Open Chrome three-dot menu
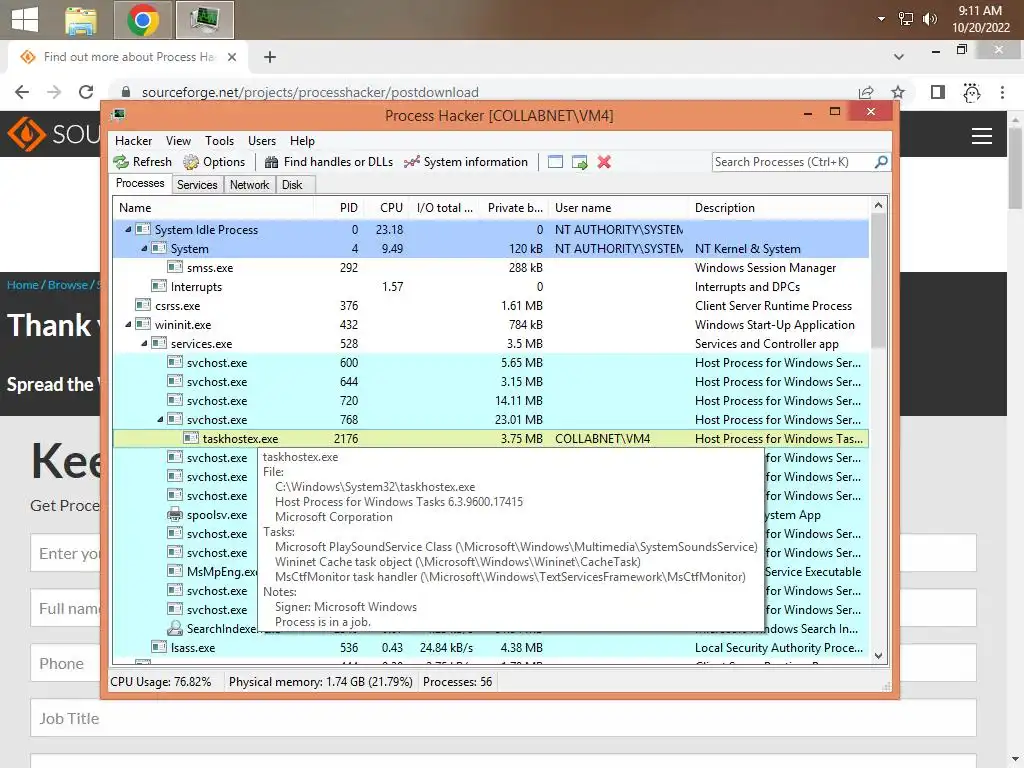 (x=1002, y=92)
